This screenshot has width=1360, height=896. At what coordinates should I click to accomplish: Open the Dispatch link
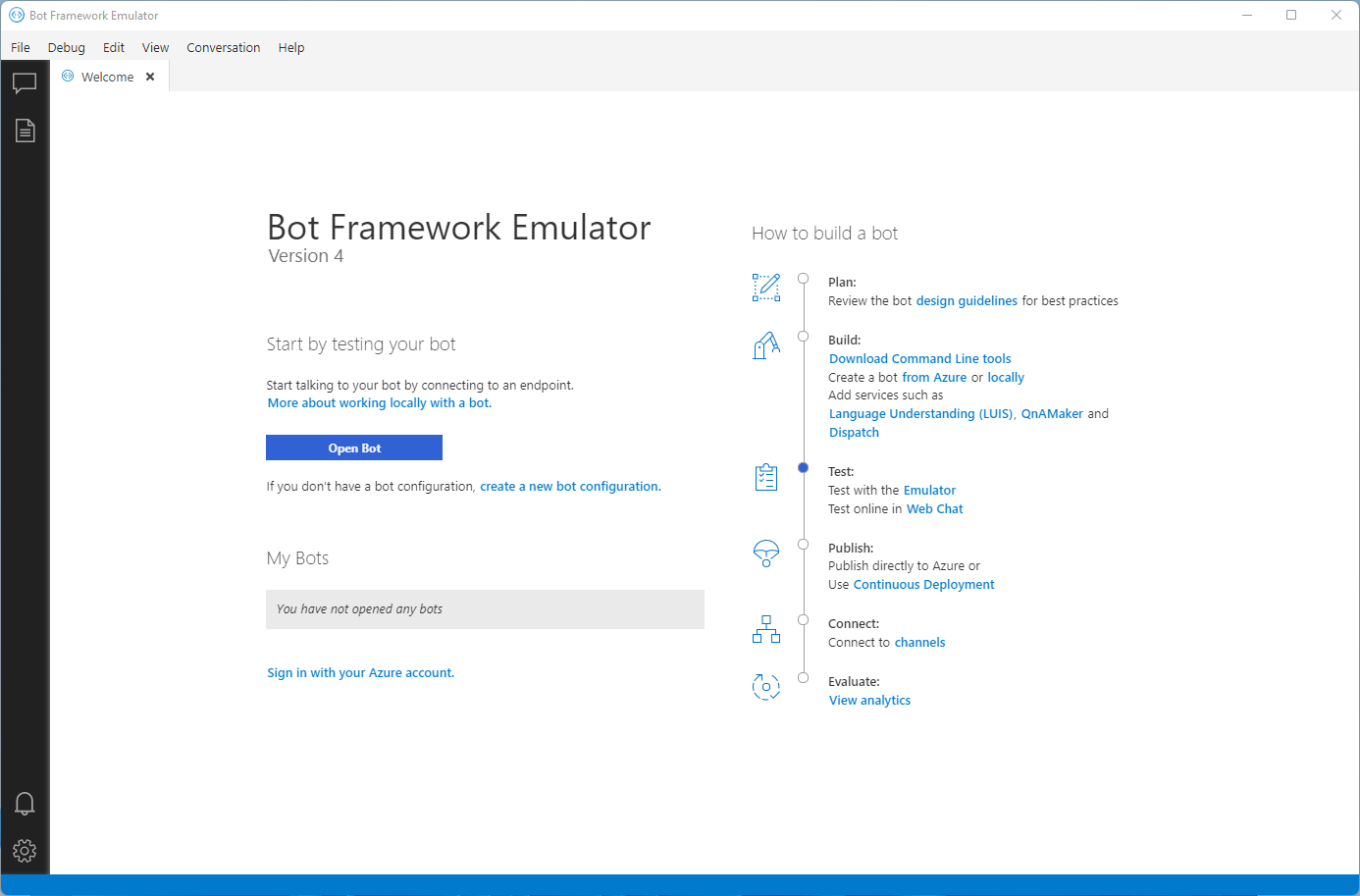tap(854, 433)
